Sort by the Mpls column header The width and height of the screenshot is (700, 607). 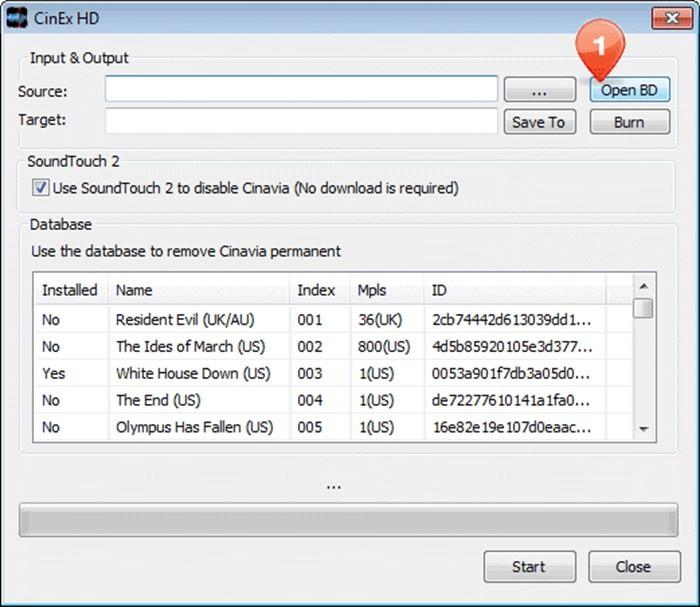[x=387, y=290]
